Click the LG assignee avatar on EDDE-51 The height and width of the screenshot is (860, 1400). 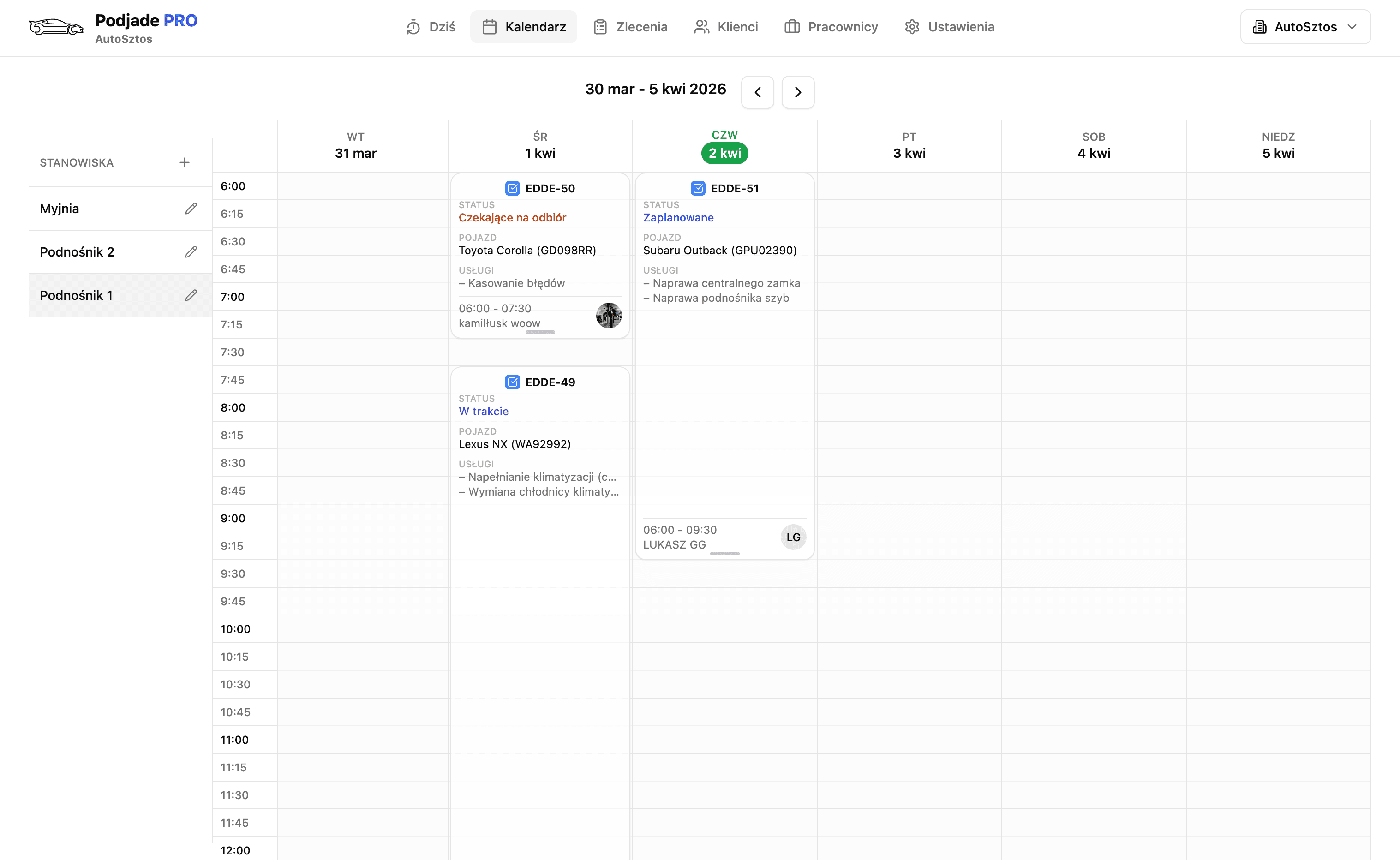coord(793,537)
